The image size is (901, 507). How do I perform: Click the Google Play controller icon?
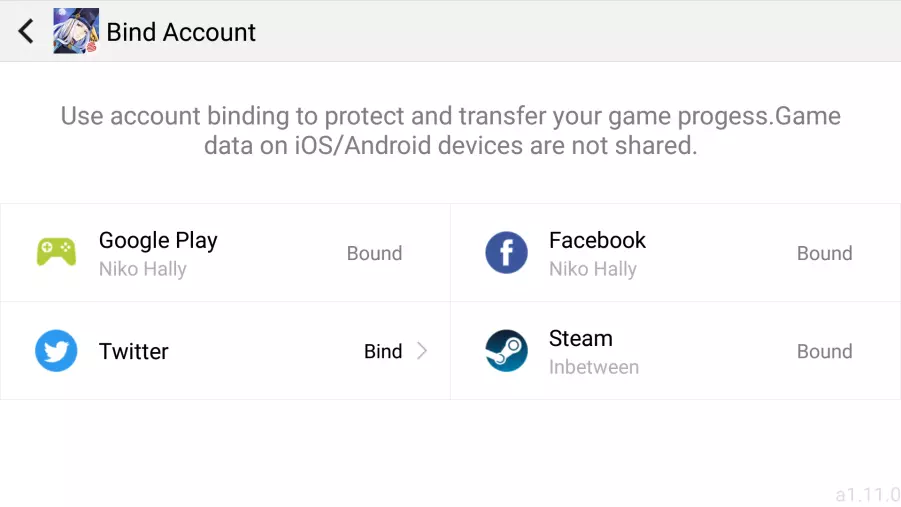(56, 253)
